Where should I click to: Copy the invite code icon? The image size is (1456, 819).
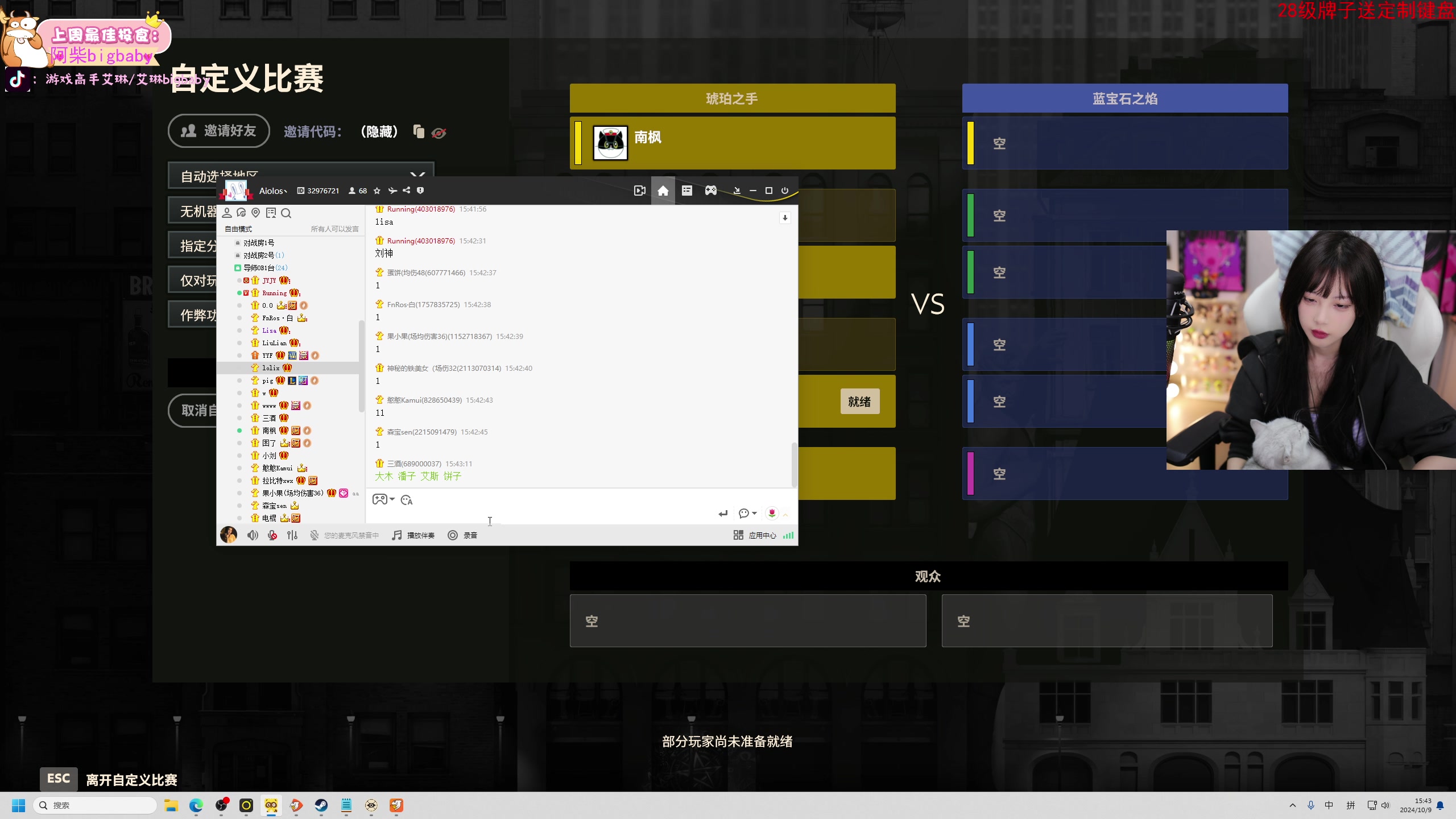point(419,131)
